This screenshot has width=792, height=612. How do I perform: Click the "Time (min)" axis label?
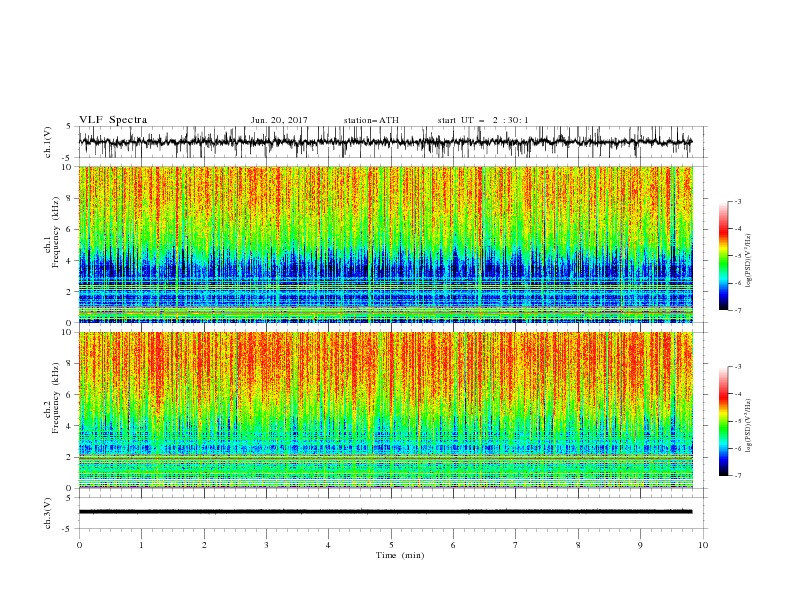pyautogui.click(x=400, y=555)
